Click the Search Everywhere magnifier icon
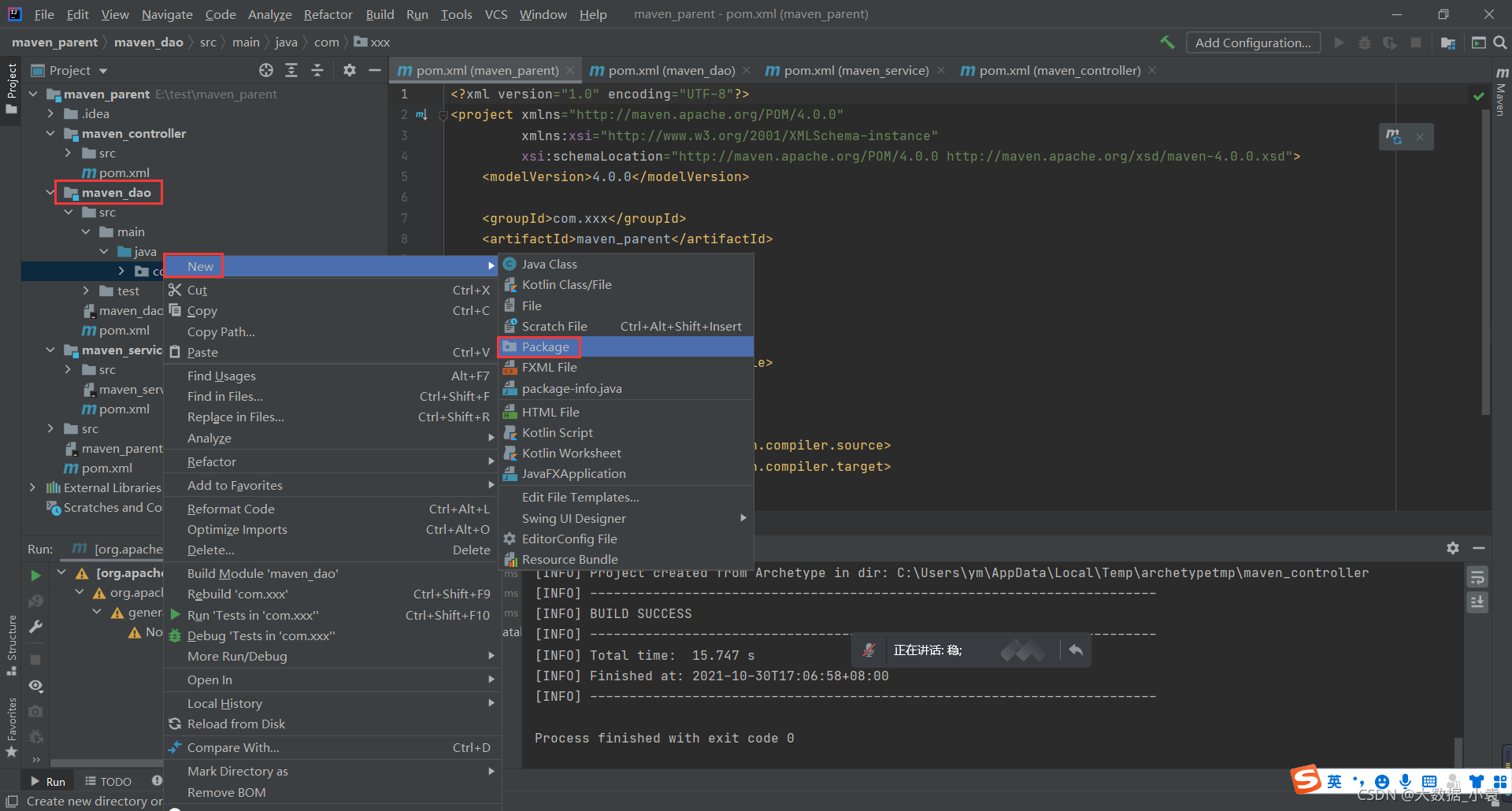Viewport: 1512px width, 811px height. (1500, 43)
